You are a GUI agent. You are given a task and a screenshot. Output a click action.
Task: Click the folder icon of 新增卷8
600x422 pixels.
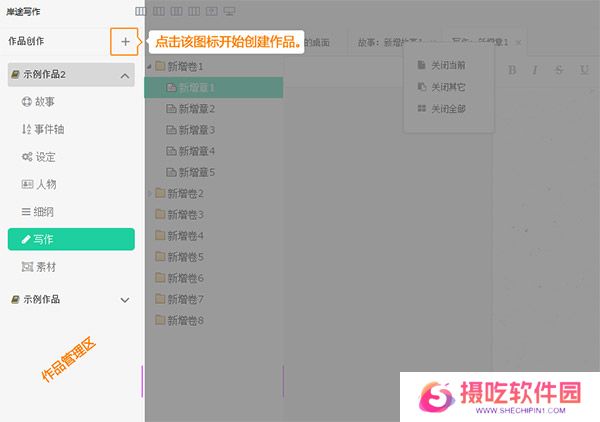pos(160,320)
